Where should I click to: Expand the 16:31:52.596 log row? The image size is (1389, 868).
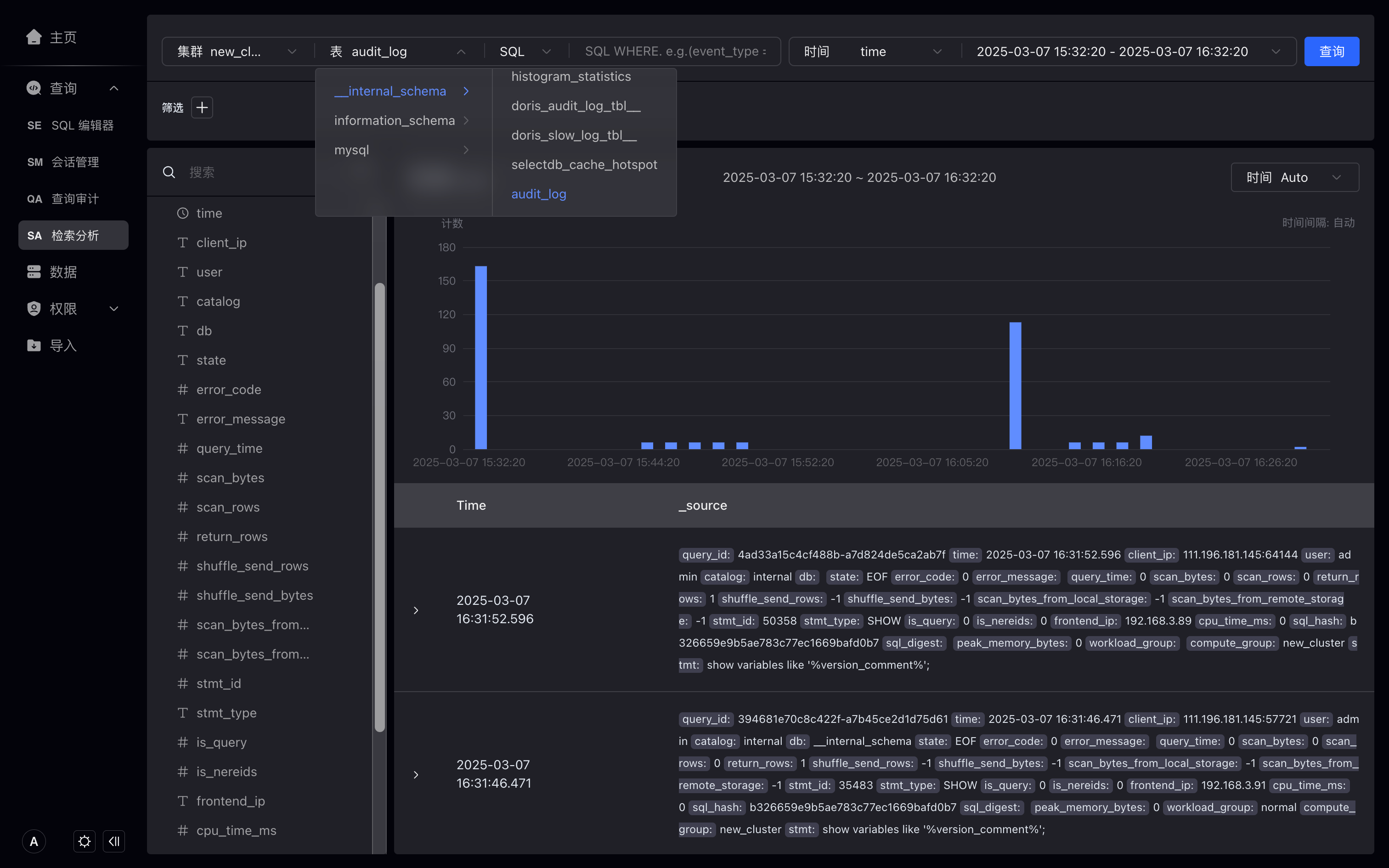click(x=416, y=610)
